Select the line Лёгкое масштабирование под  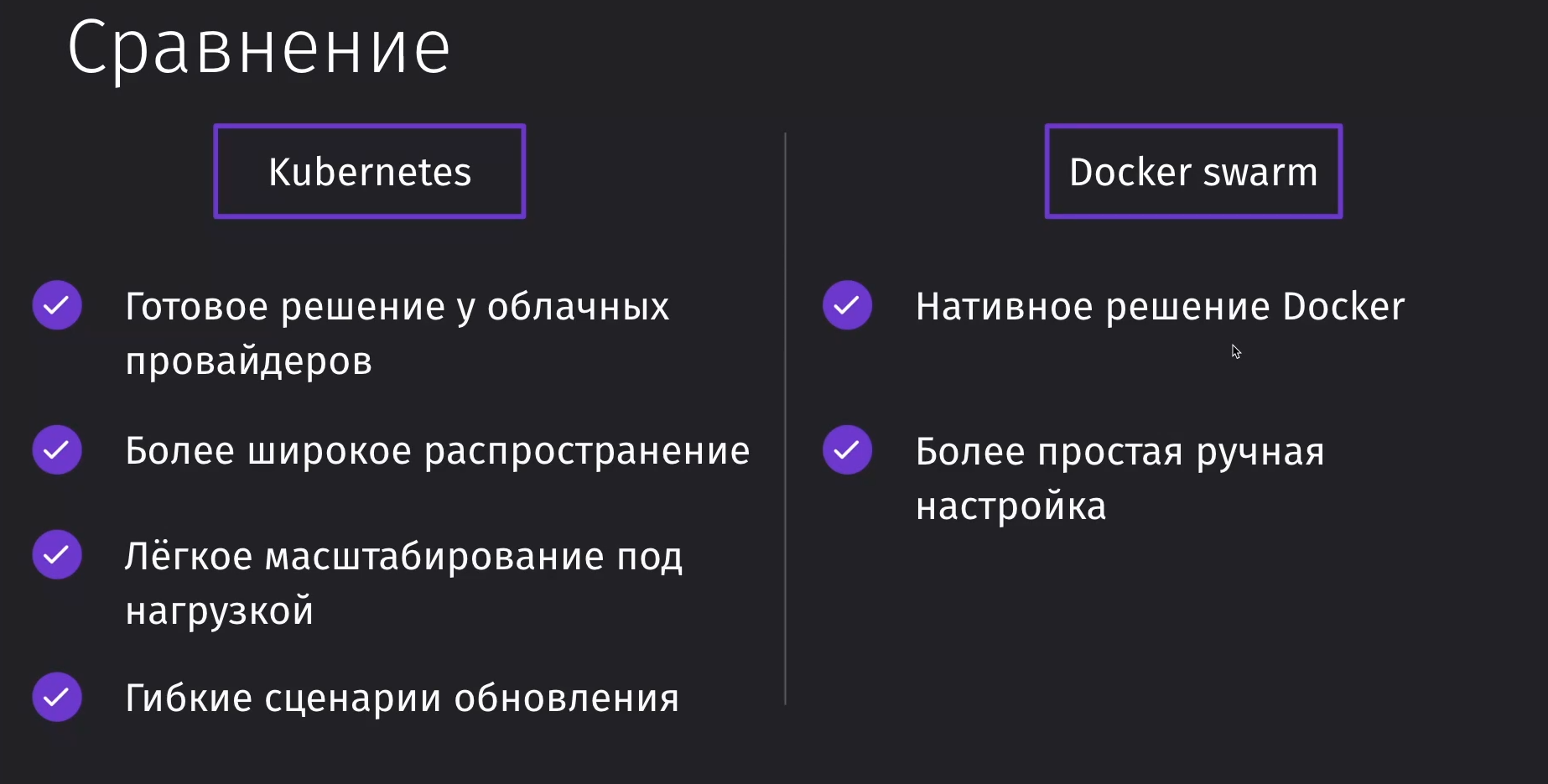(x=404, y=557)
